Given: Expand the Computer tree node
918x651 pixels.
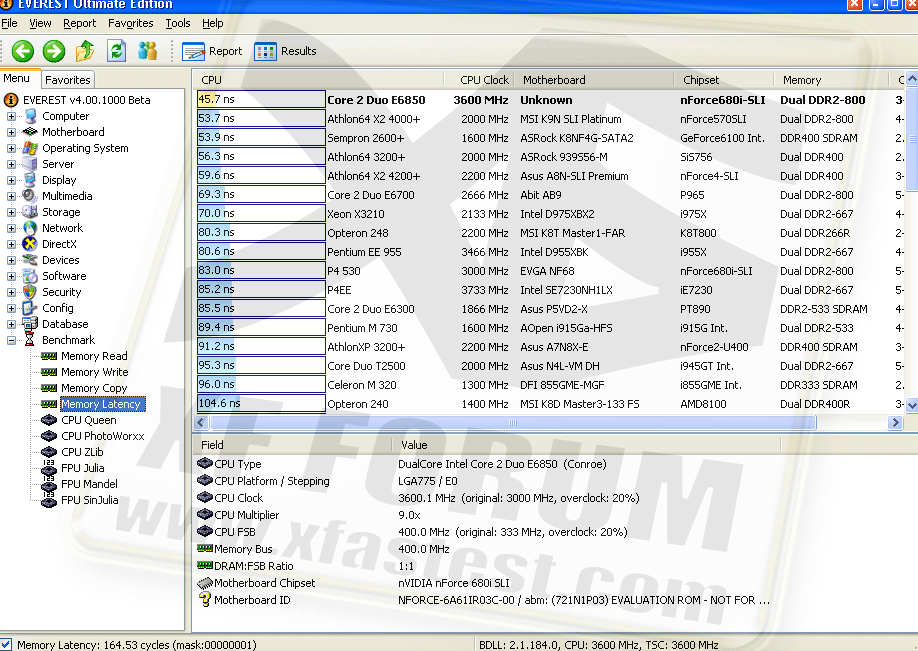Looking at the screenshot, I should pyautogui.click(x=11, y=117).
